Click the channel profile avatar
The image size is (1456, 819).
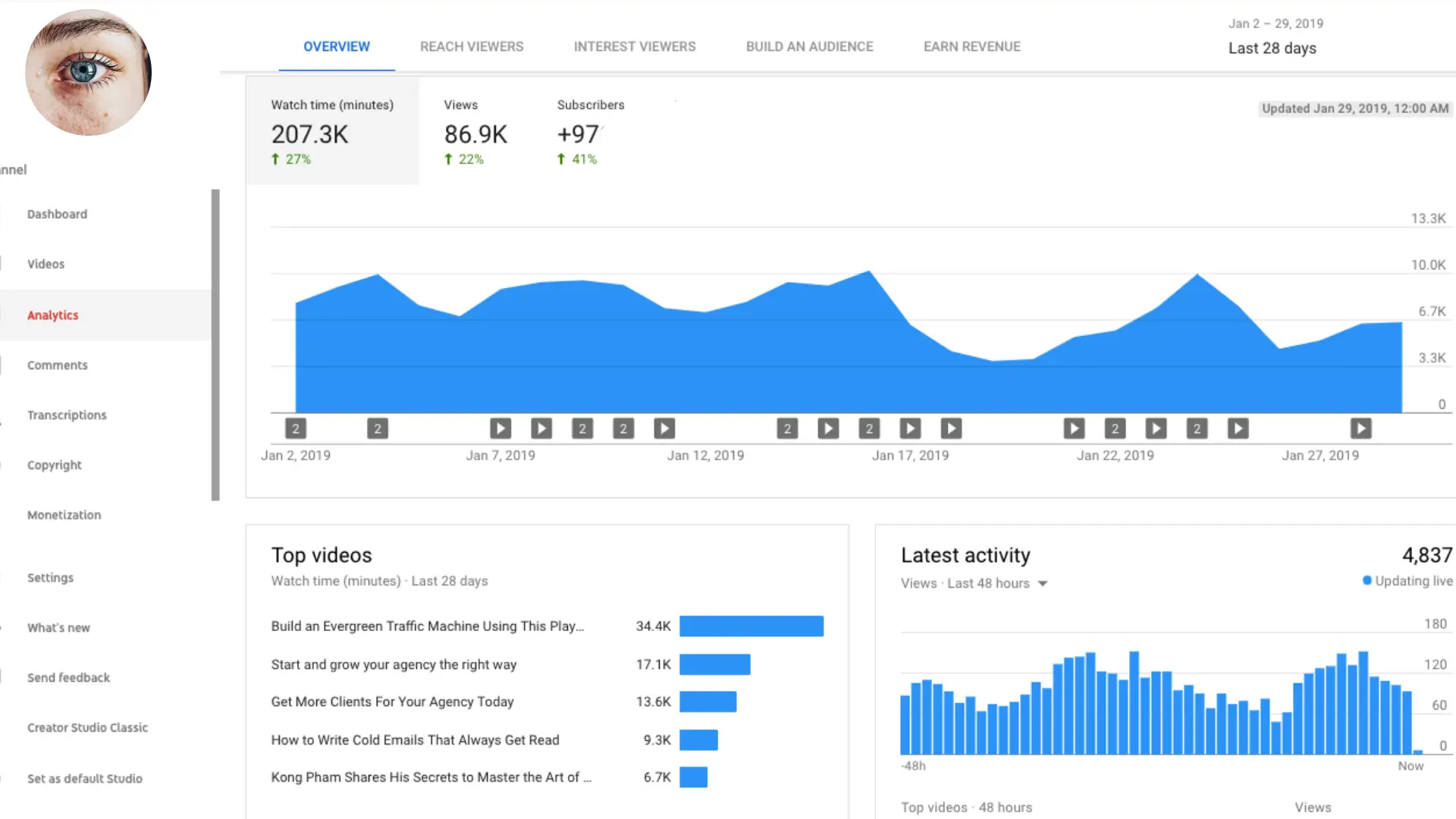click(88, 73)
